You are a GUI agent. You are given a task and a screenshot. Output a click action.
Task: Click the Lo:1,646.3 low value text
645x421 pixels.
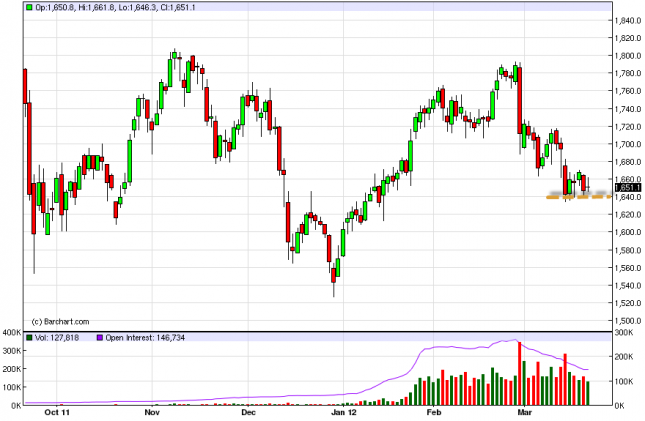click(x=137, y=7)
